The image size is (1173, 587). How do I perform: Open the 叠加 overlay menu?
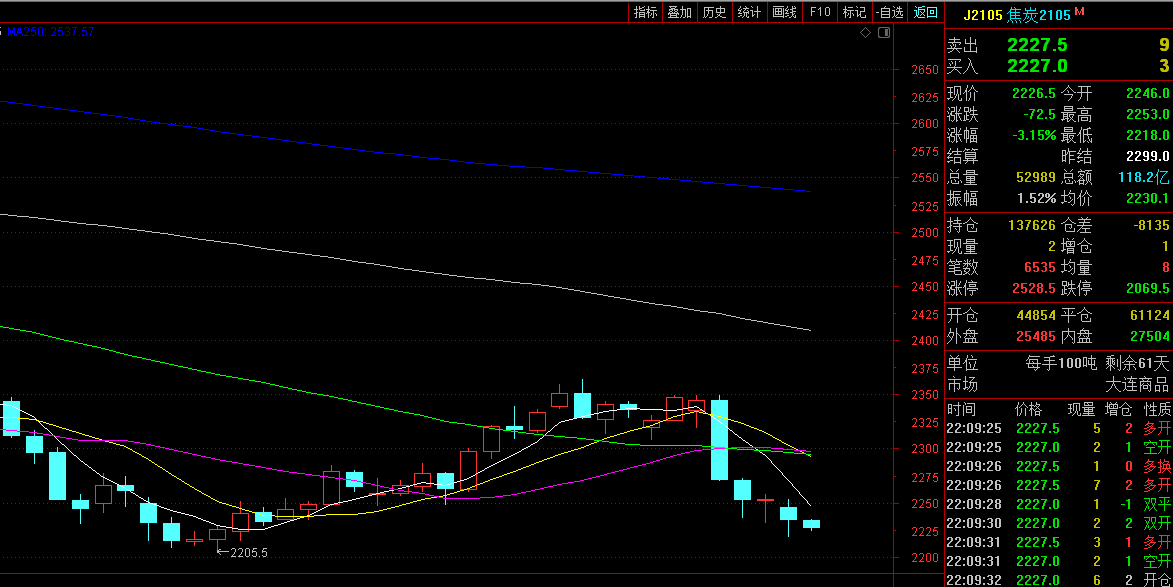point(680,12)
